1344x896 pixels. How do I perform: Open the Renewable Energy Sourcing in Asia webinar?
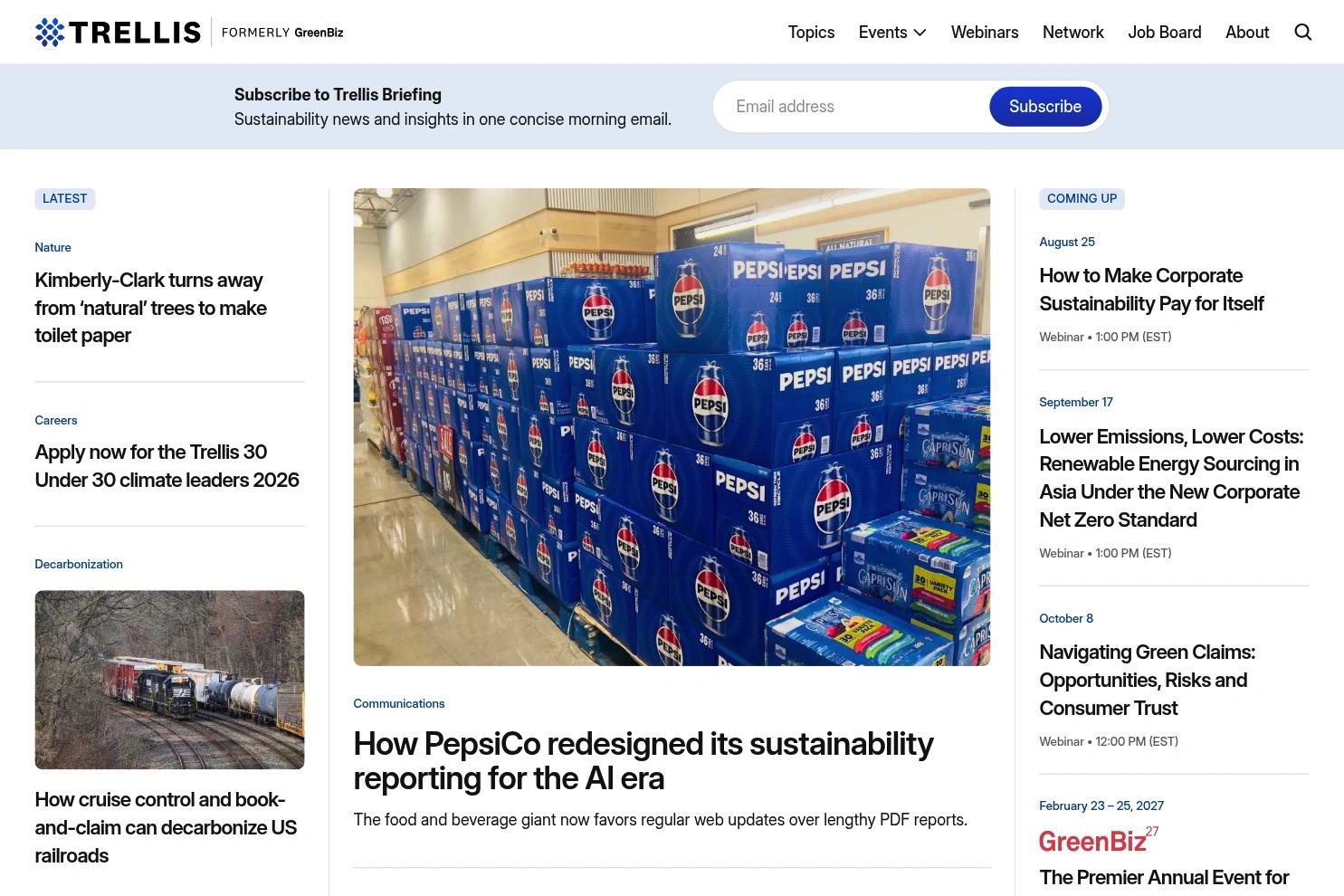1171,478
